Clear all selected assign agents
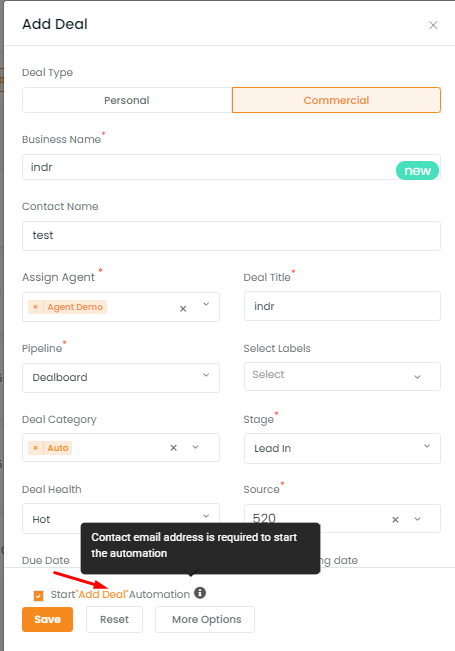 (x=183, y=308)
